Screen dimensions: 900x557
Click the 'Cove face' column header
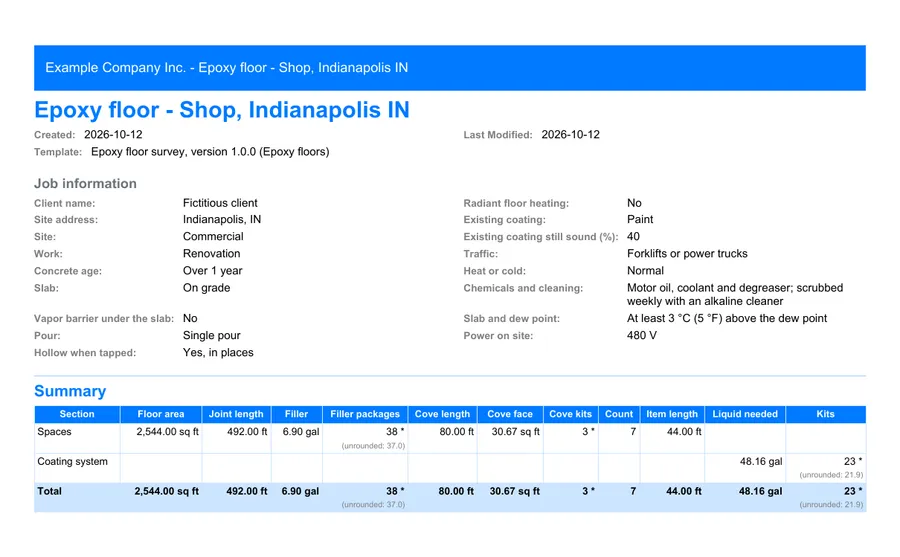(x=510, y=414)
